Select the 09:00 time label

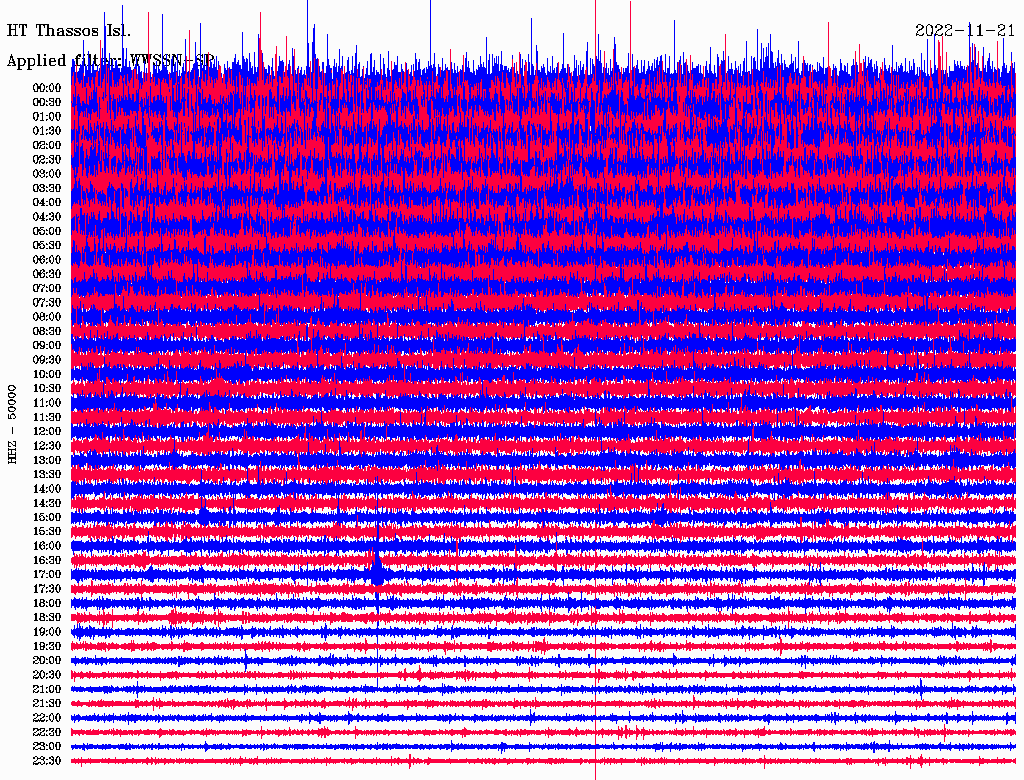pos(47,346)
